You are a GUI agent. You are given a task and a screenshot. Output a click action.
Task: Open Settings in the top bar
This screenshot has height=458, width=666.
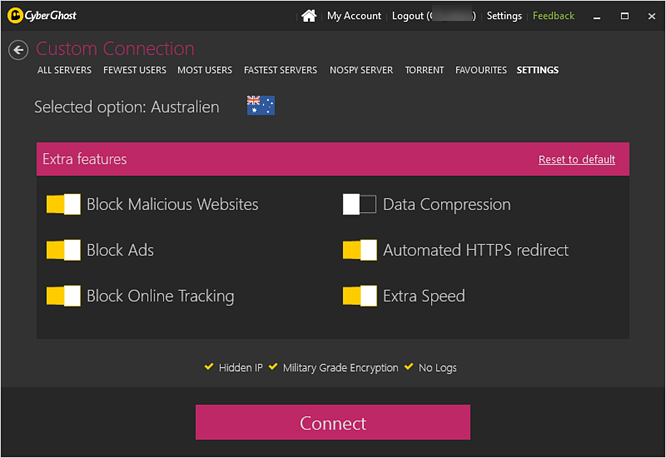[504, 16]
